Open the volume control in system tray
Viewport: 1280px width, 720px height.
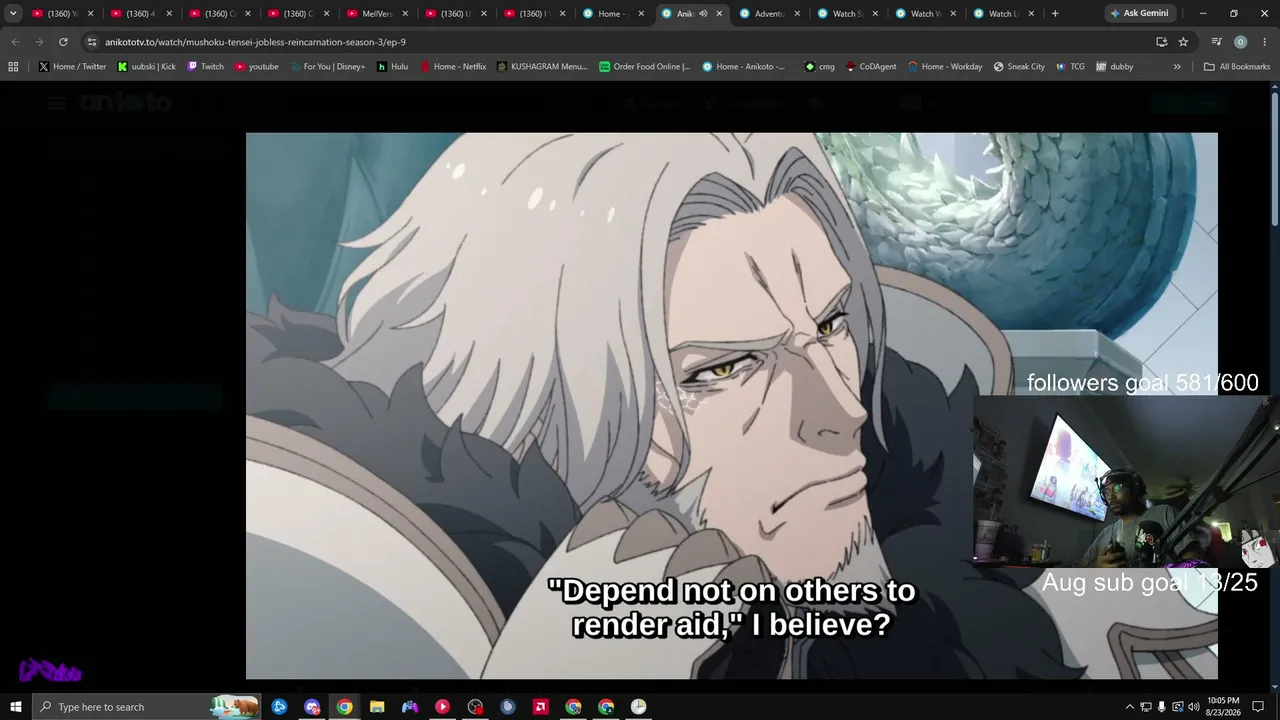pyautogui.click(x=1193, y=707)
